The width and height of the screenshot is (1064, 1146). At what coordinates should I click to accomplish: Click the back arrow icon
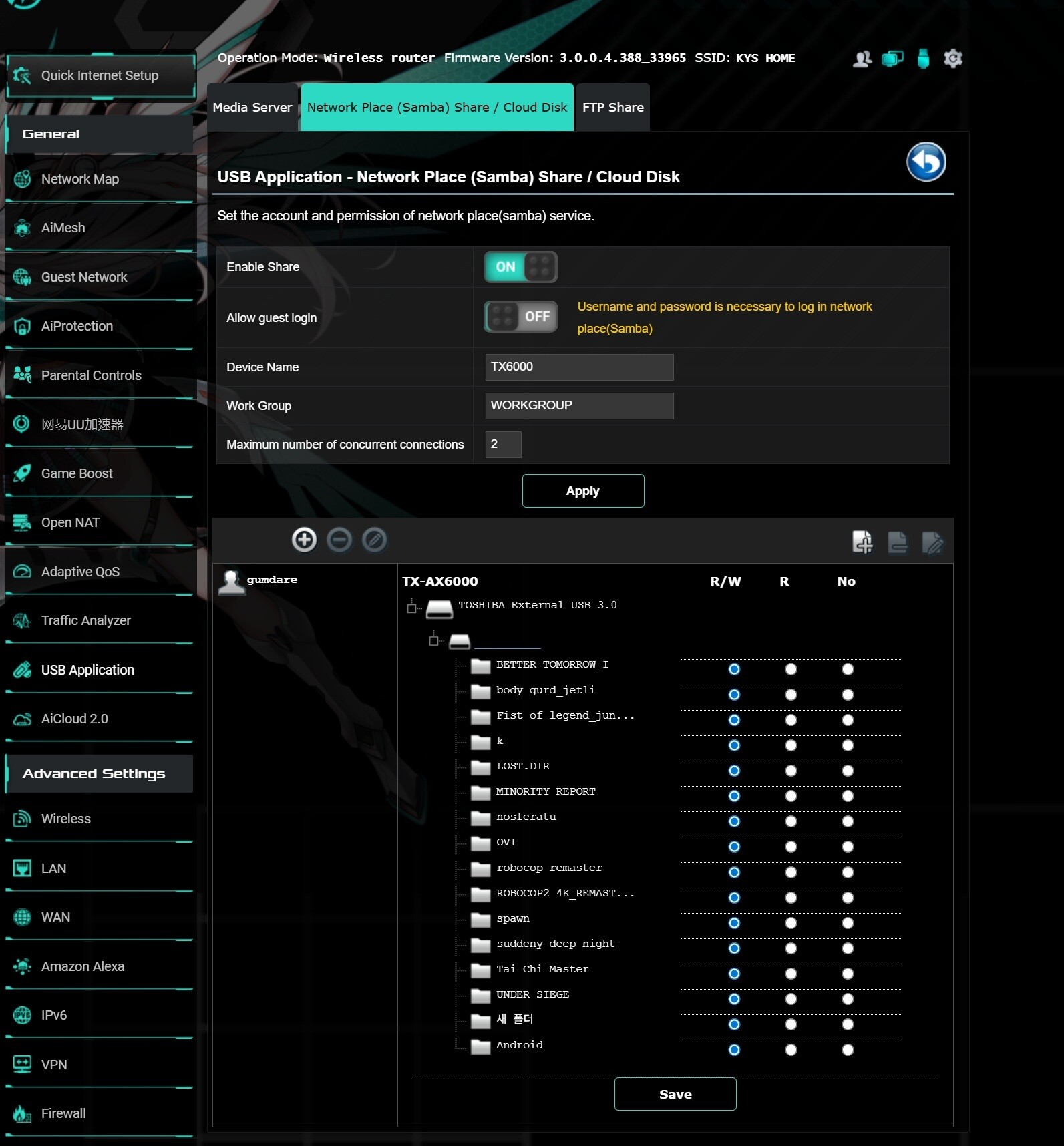[926, 162]
